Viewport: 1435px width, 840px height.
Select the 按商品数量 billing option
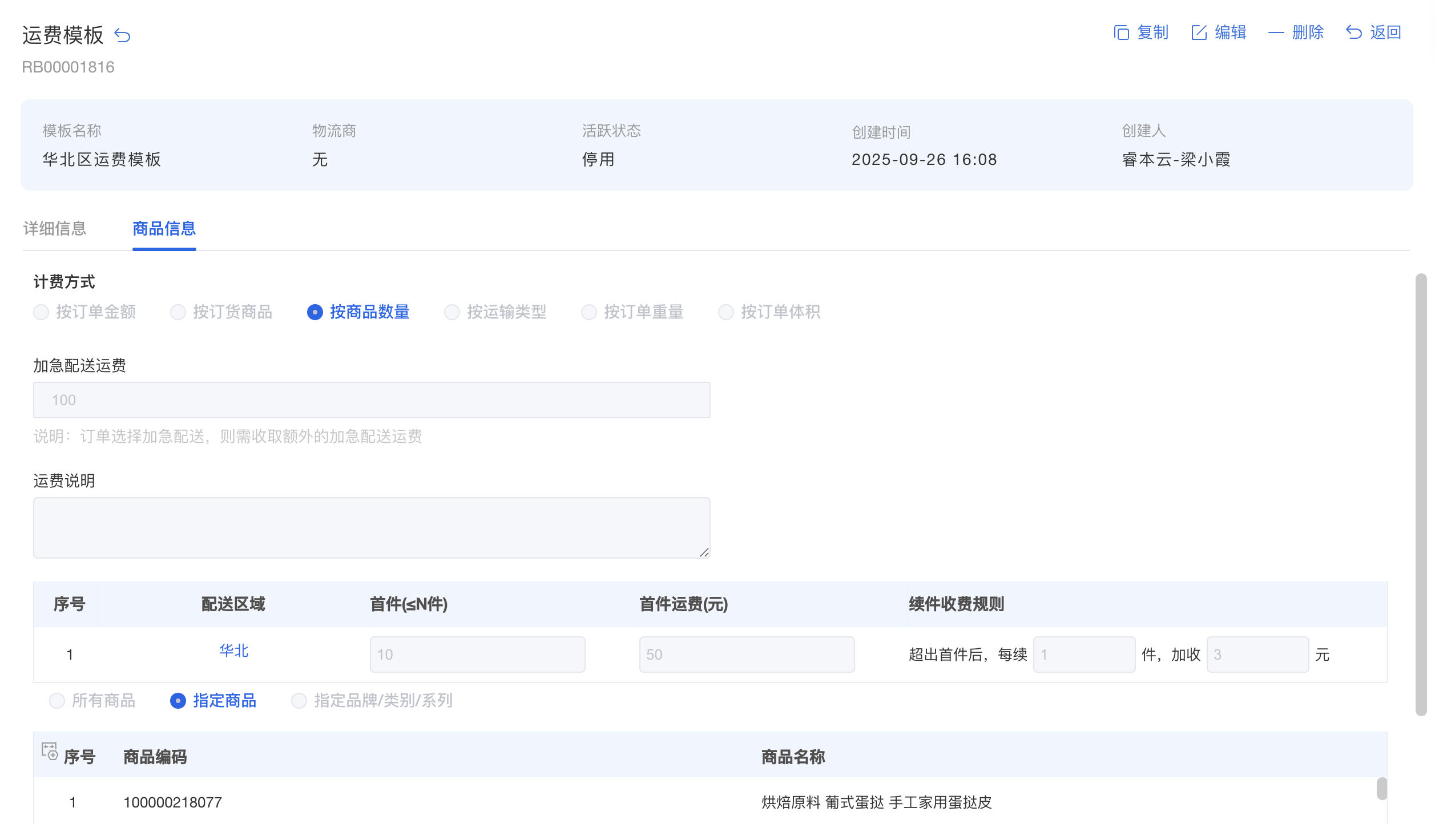pyautogui.click(x=315, y=312)
